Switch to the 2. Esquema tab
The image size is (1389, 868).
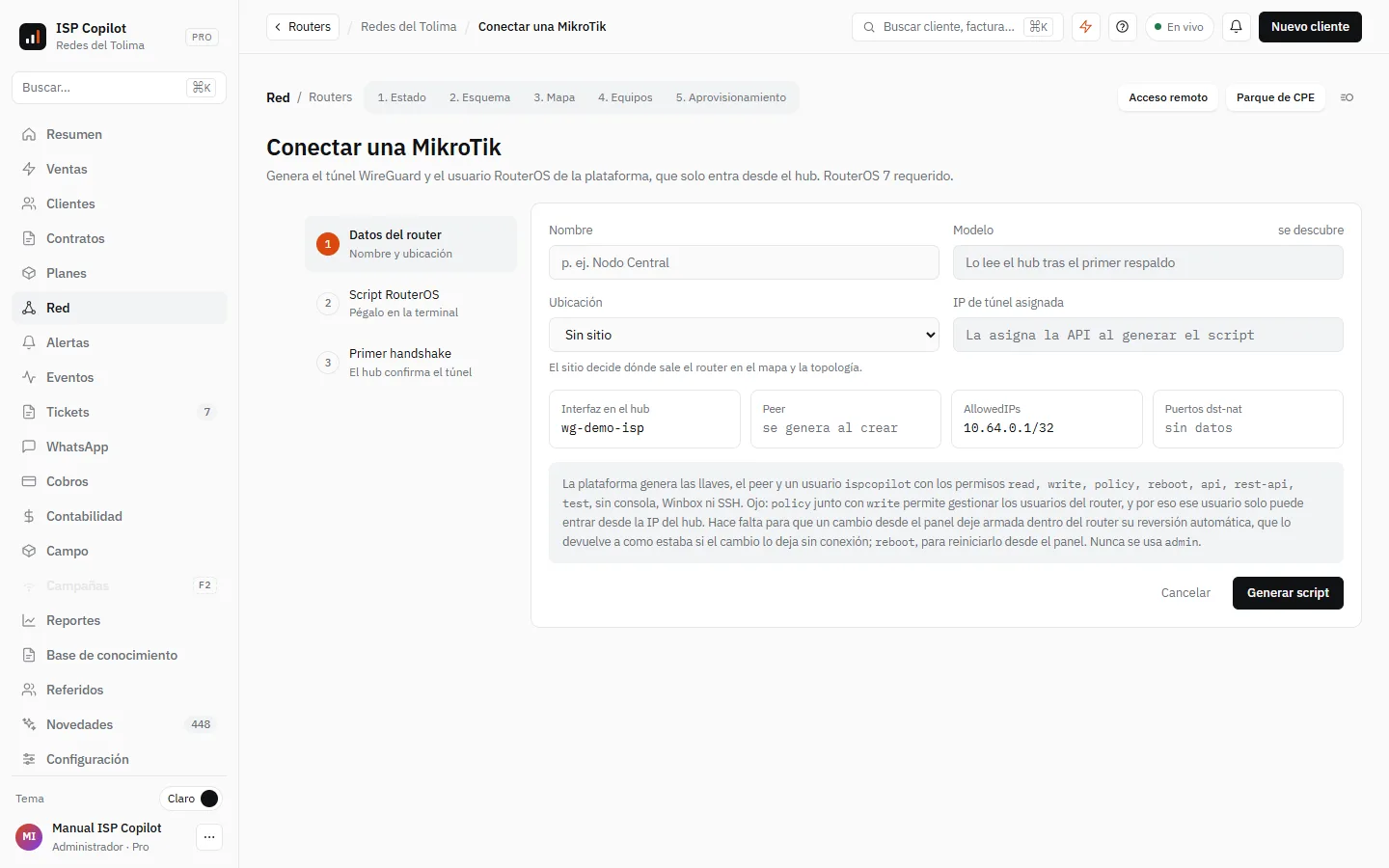pos(479,97)
